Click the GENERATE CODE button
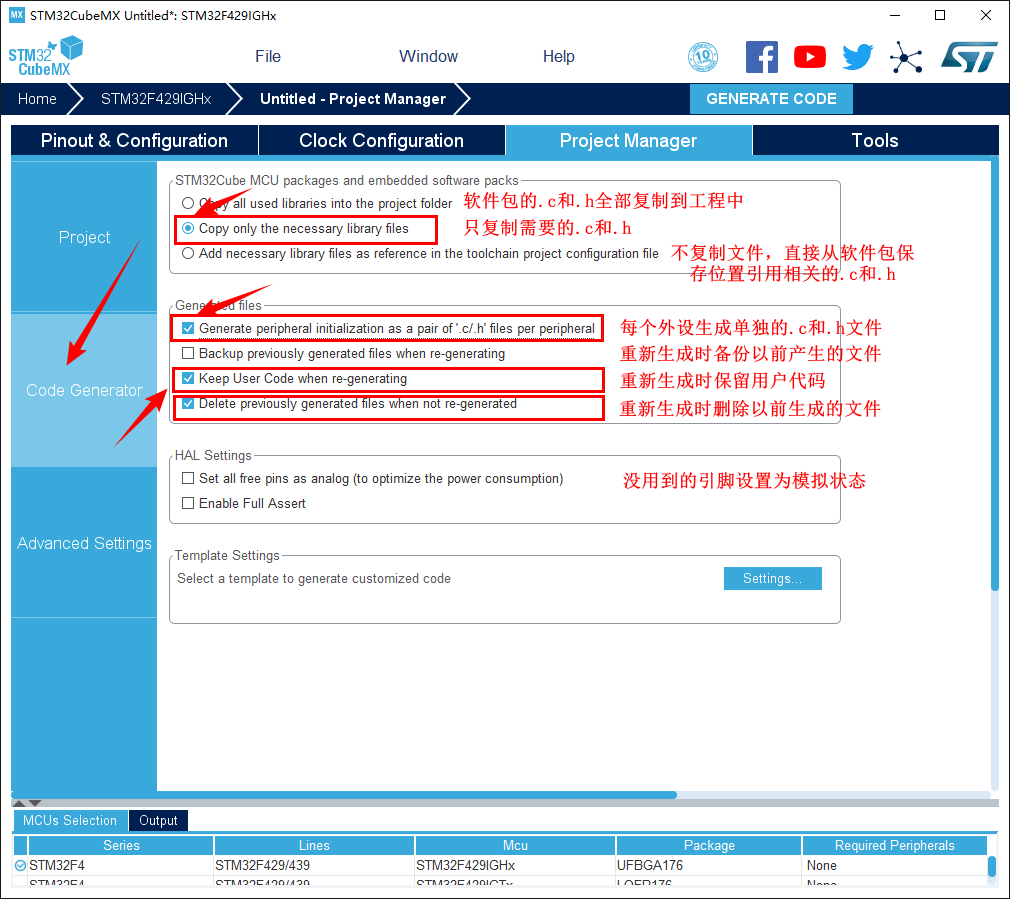 click(771, 99)
